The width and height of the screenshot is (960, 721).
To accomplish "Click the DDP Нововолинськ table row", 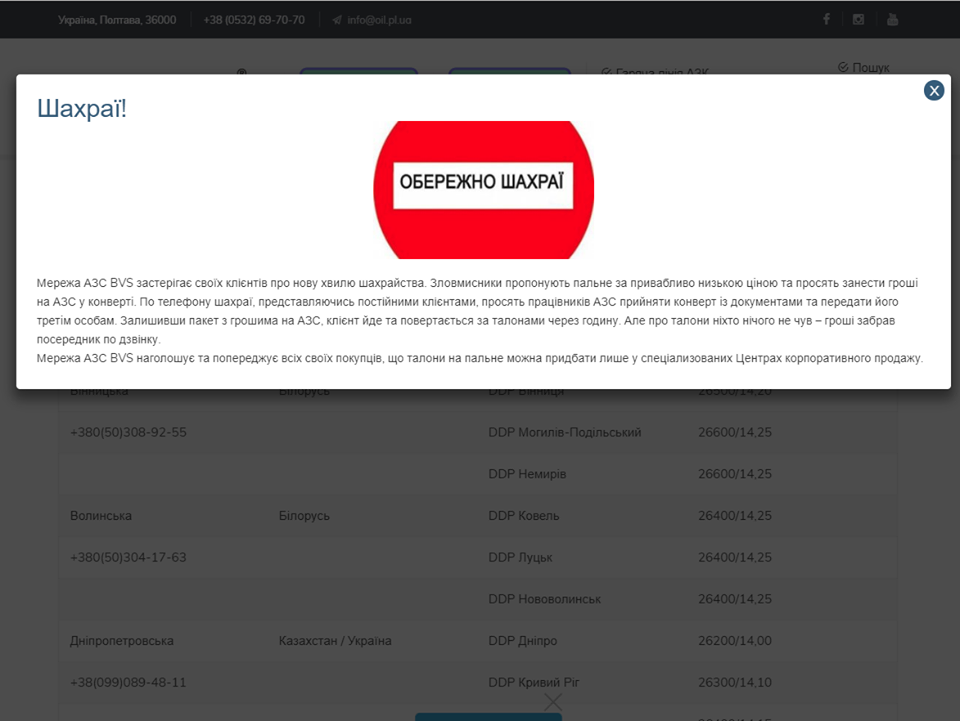I will click(544, 599).
